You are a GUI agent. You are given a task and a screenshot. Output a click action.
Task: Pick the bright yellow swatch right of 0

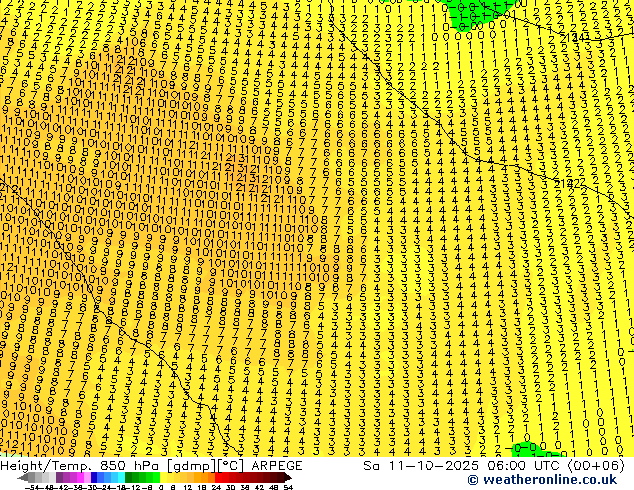click(x=163, y=477)
